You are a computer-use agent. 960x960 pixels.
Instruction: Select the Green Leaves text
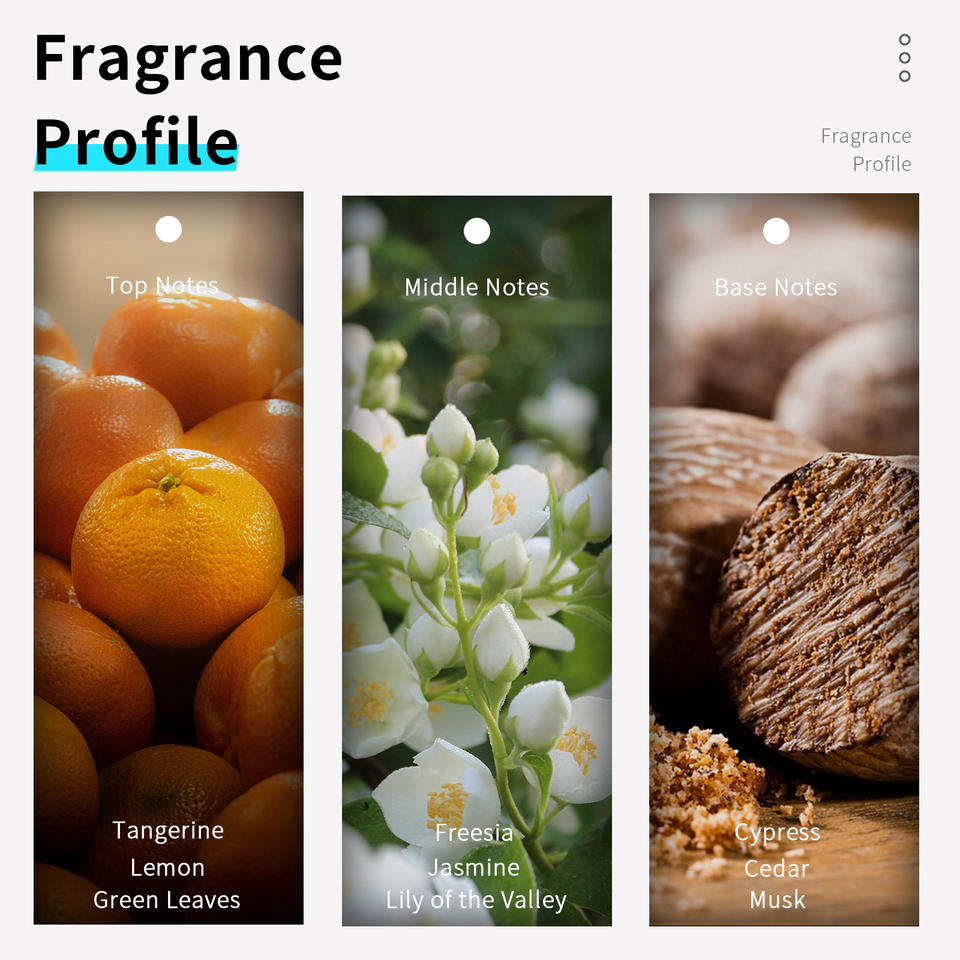pos(167,900)
